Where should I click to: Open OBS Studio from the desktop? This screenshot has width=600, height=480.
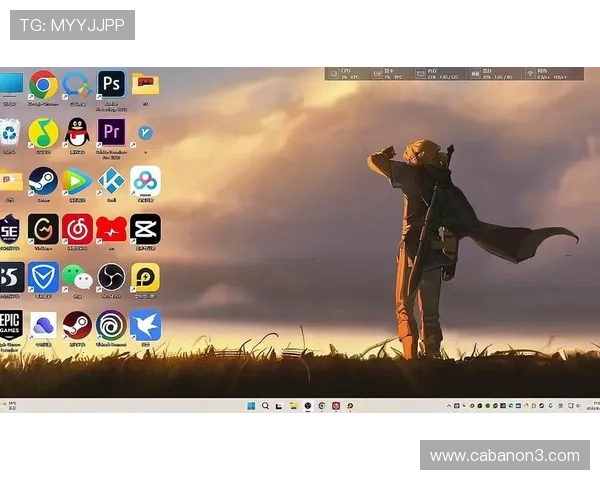pyautogui.click(x=111, y=278)
